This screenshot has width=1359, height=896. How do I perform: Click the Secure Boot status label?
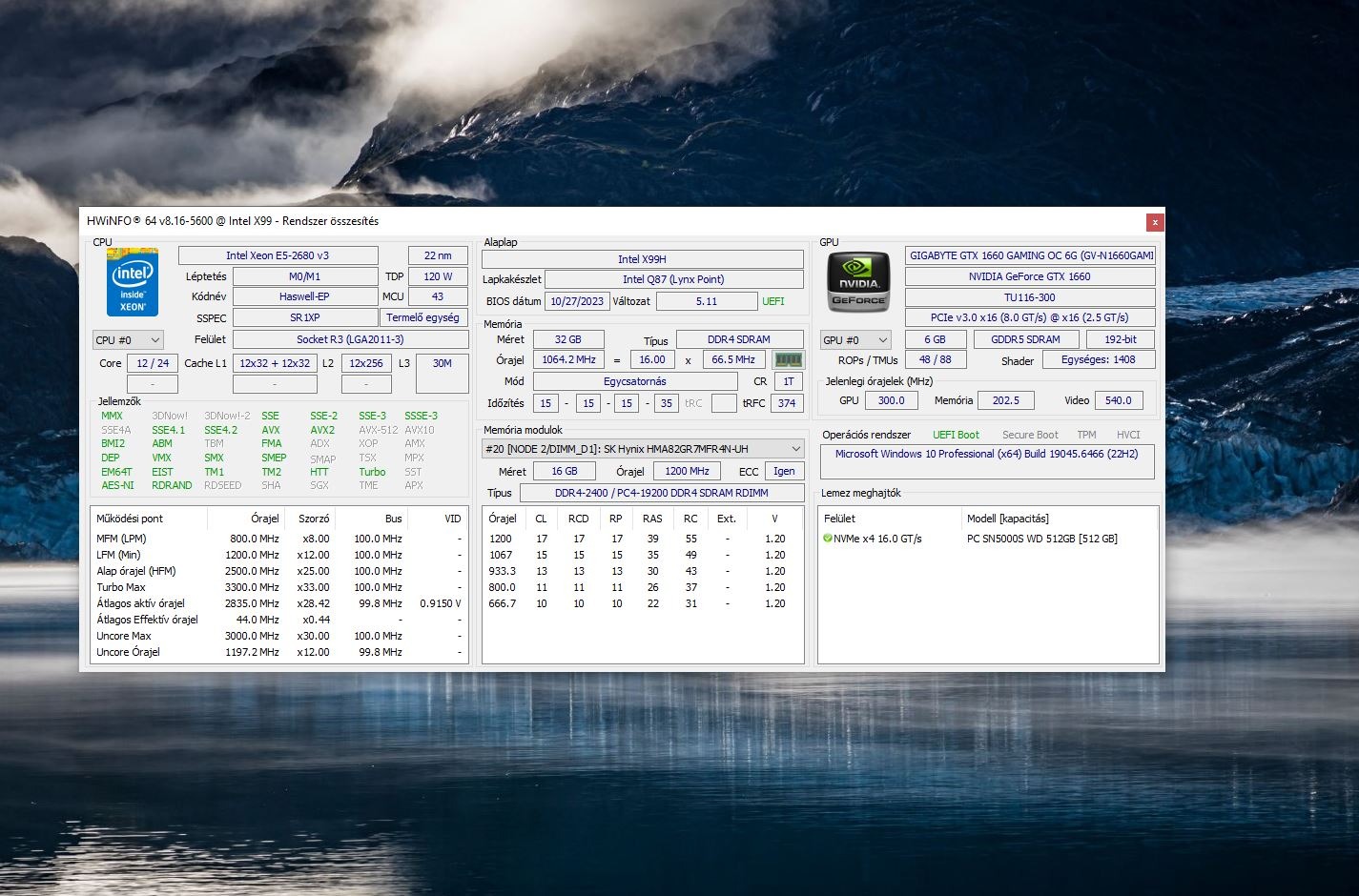coord(1030,435)
